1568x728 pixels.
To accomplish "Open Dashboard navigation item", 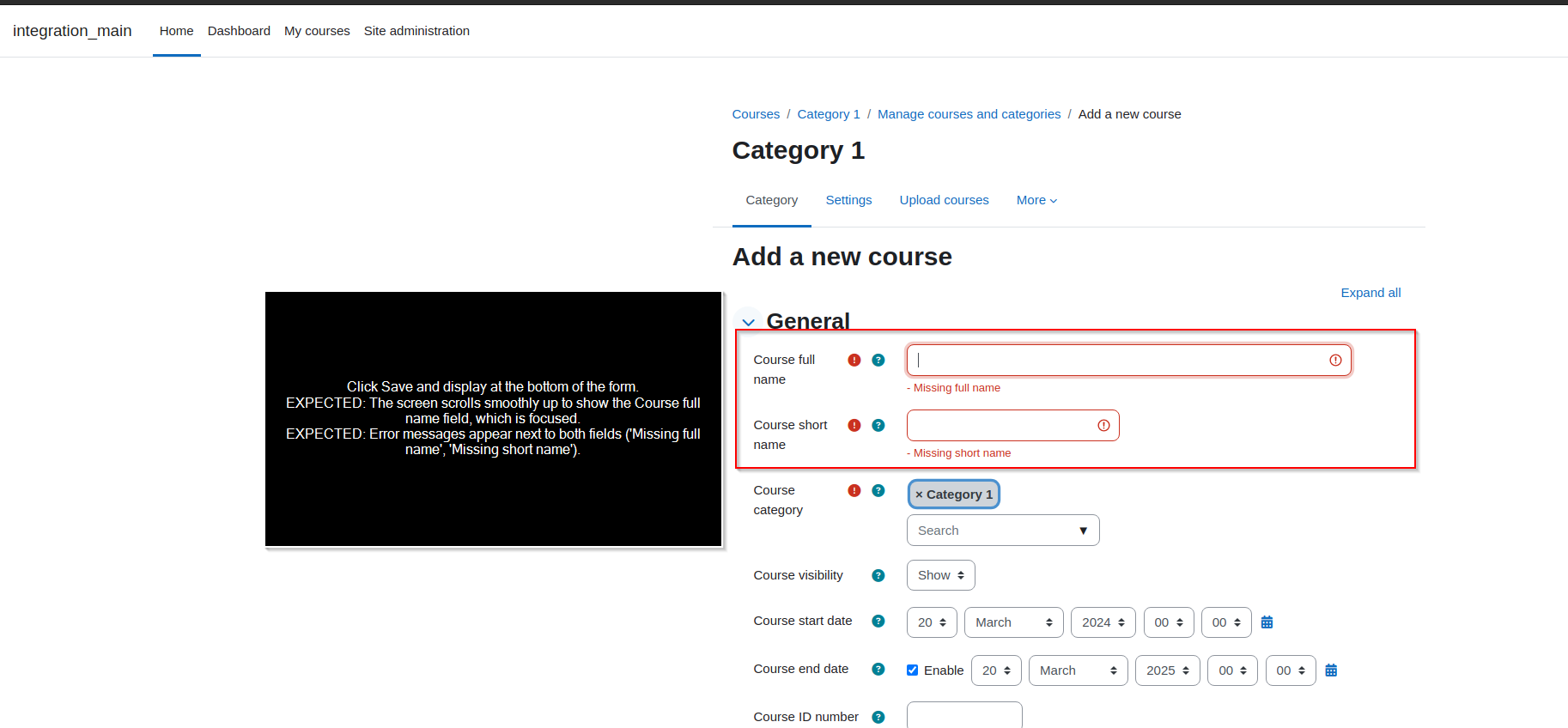I will tap(239, 31).
